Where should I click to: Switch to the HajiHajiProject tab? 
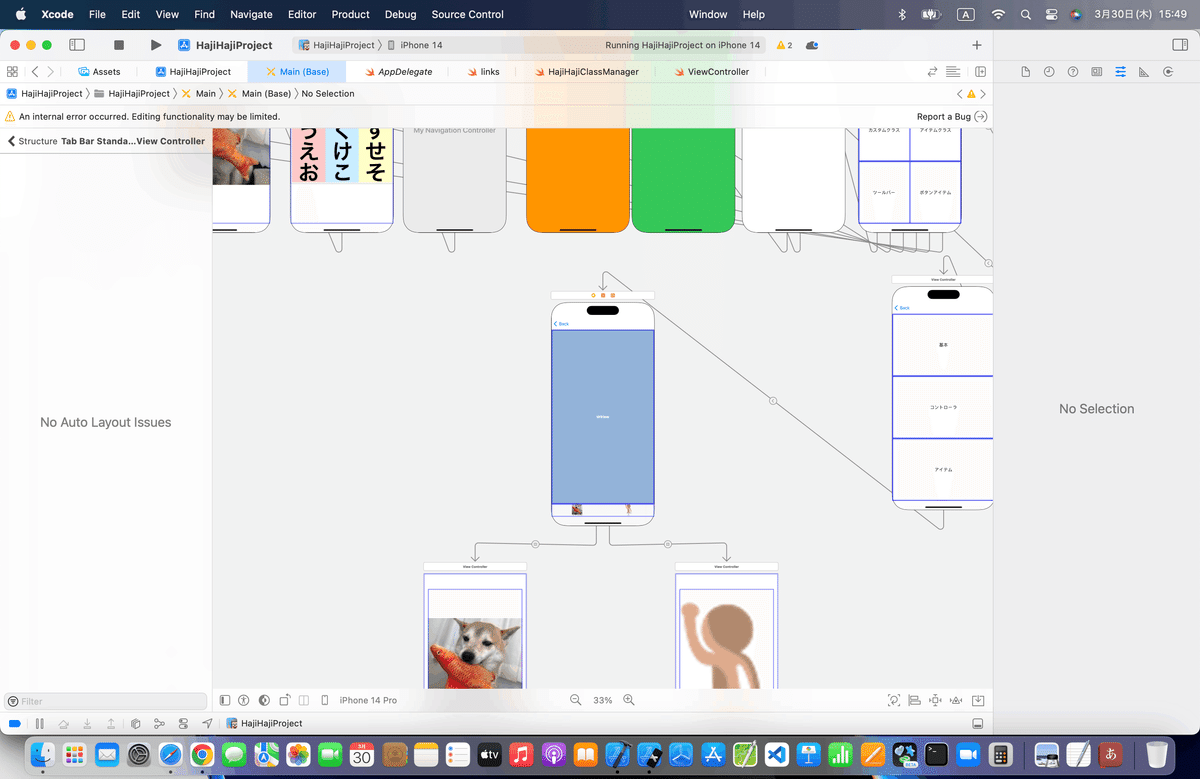[x=193, y=72]
